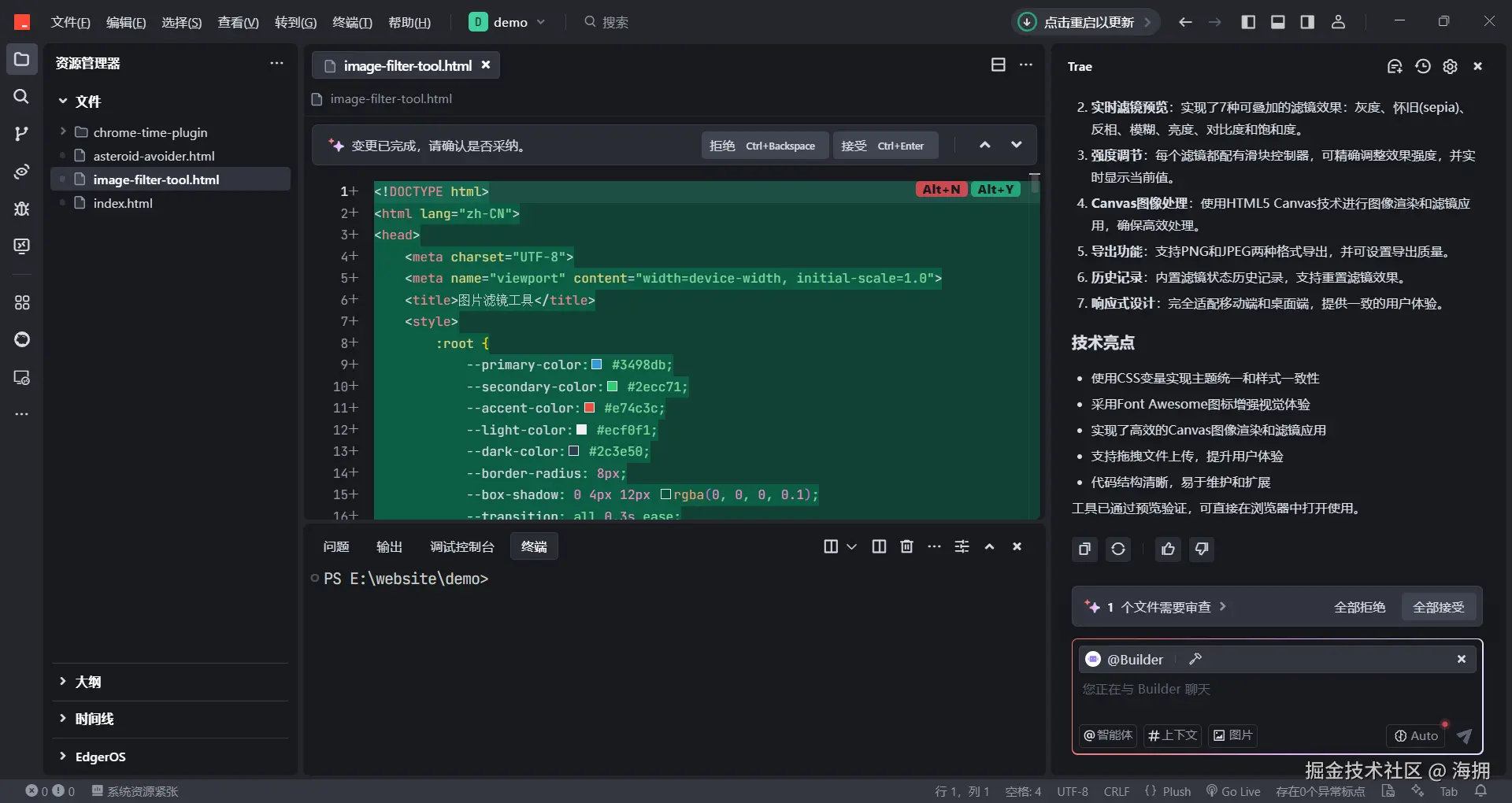Toggle the left sidebar visibility
Screen dimensions: 1512x803
pyautogui.click(x=1248, y=22)
